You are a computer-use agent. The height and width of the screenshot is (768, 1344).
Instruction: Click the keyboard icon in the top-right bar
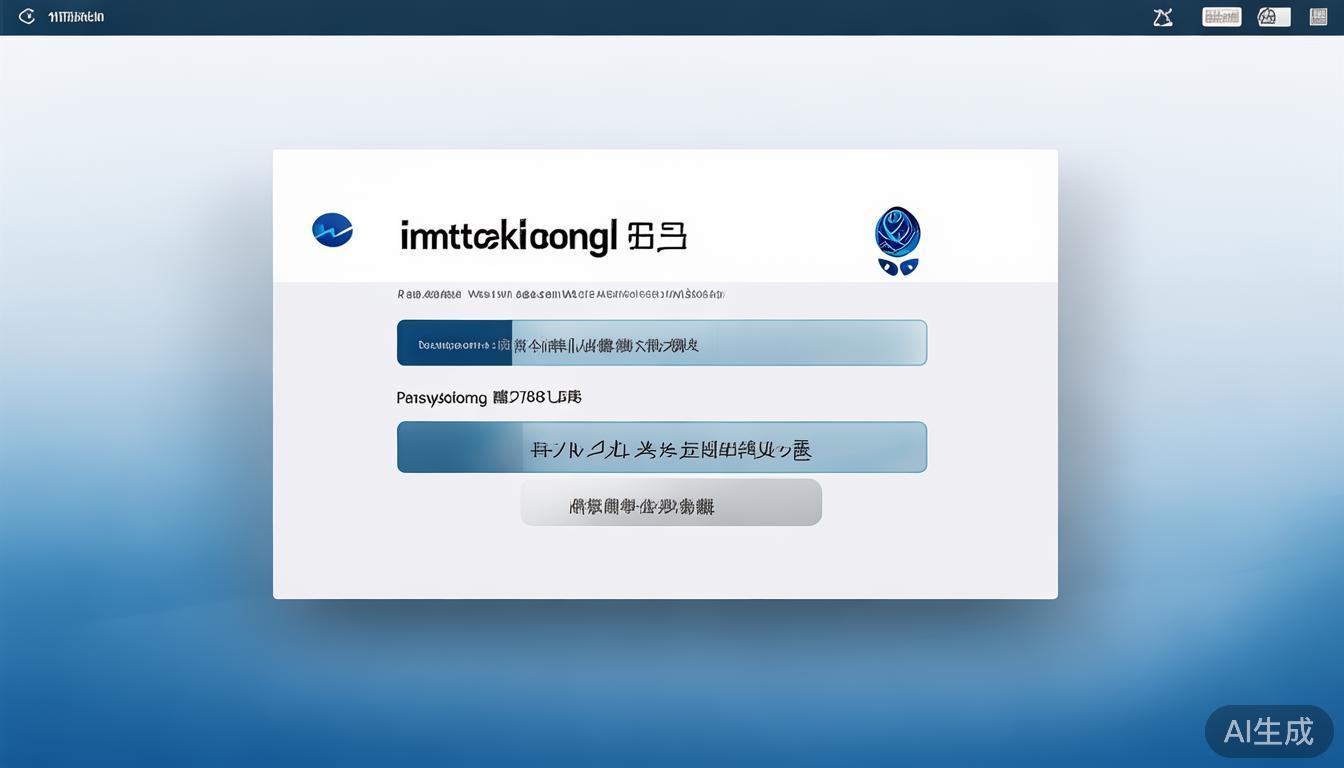pyautogui.click(x=1221, y=16)
